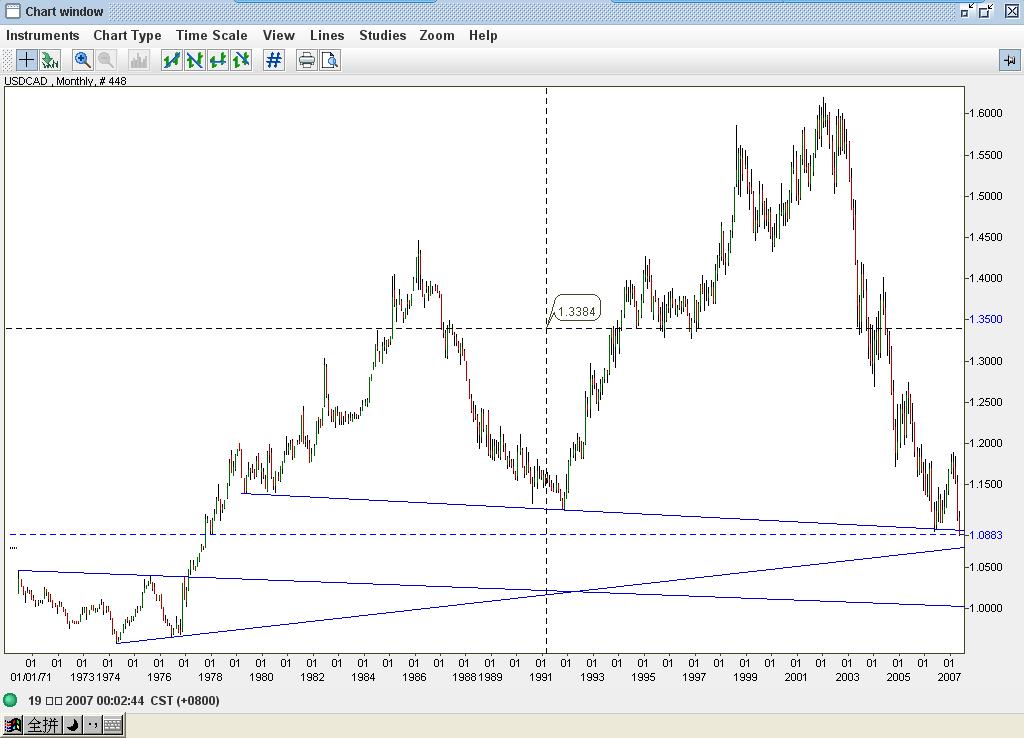Toggle the crosshair cursor tool
This screenshot has width=1024, height=738.
(27, 60)
